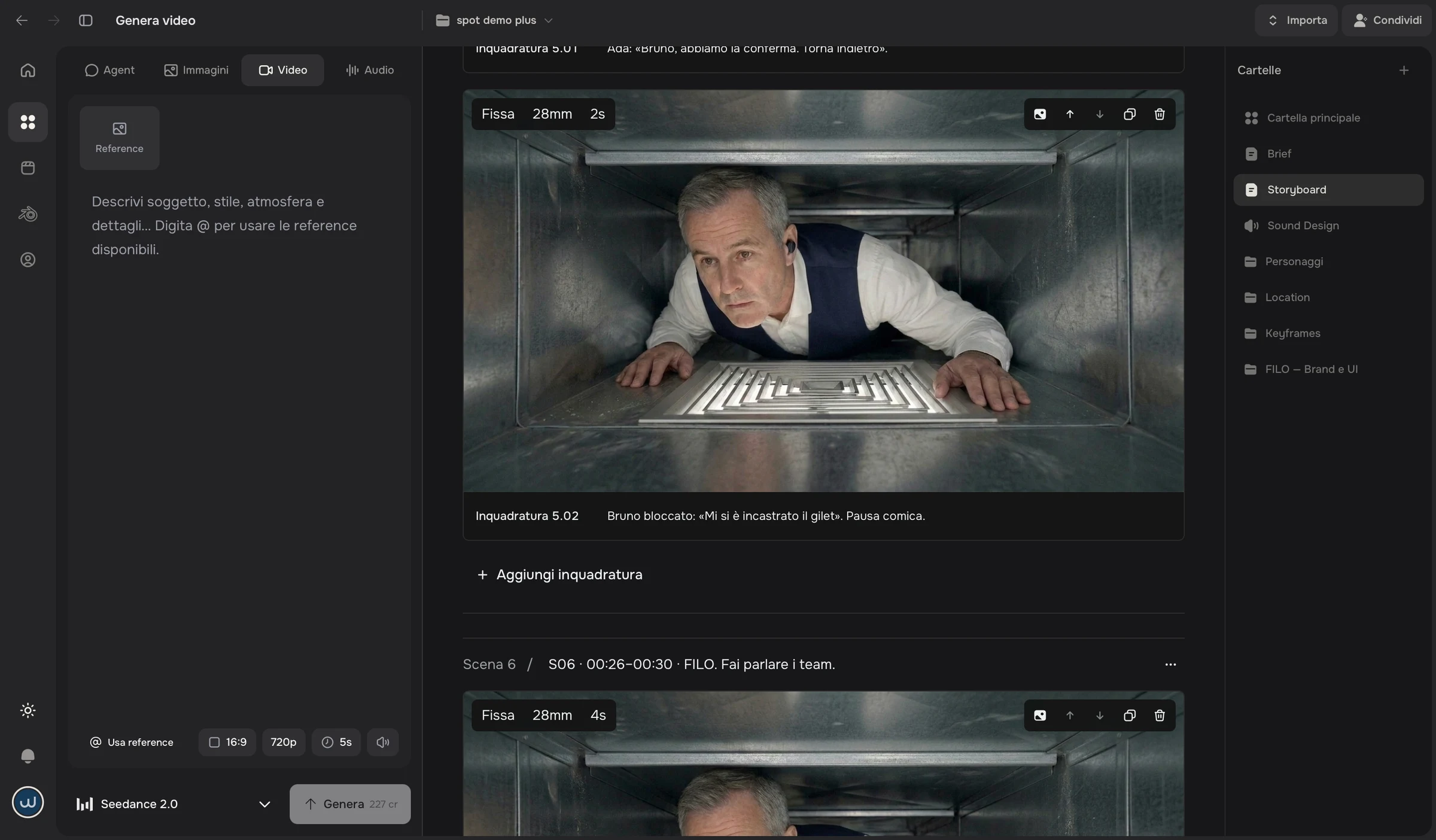Screen dimensions: 1436x840
Task: Open the calendar-style icon in left sidebar
Action: click(x=28, y=168)
